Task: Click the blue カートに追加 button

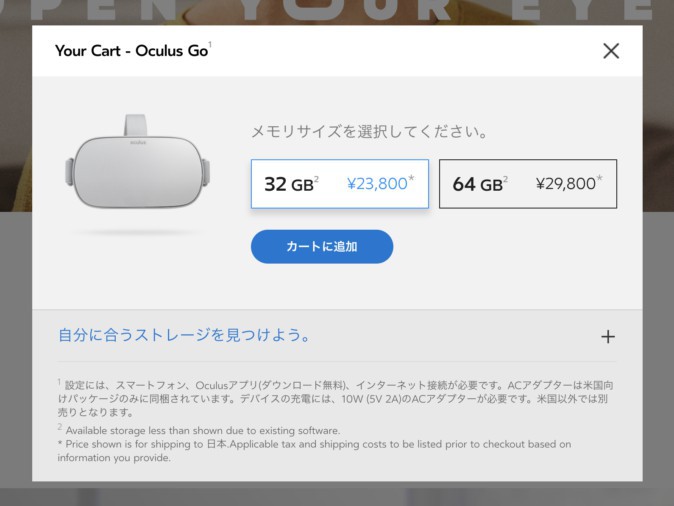Action: [321, 246]
